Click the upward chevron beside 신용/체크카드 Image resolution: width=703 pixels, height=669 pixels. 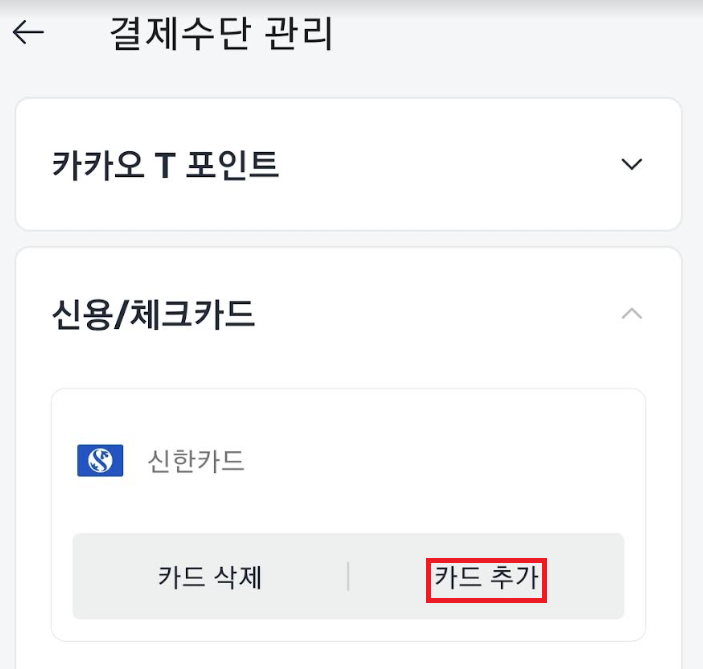coord(632,313)
